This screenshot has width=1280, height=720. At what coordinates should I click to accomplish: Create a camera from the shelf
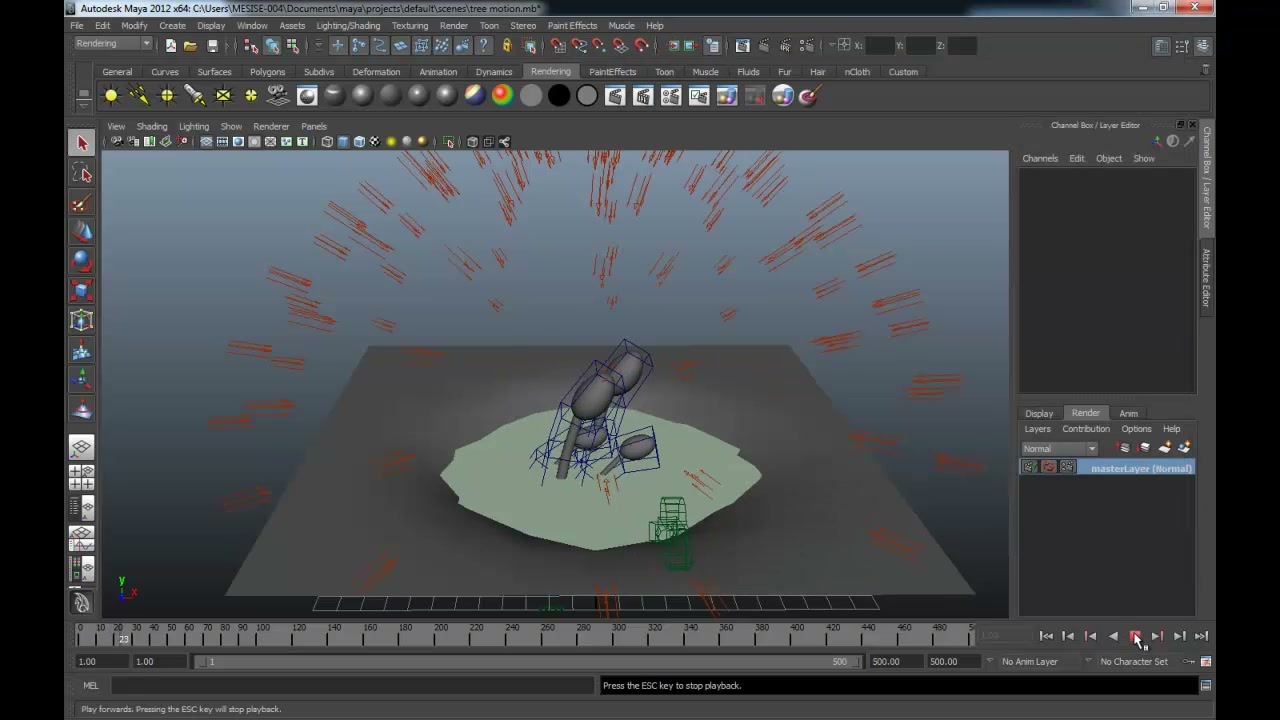279,96
